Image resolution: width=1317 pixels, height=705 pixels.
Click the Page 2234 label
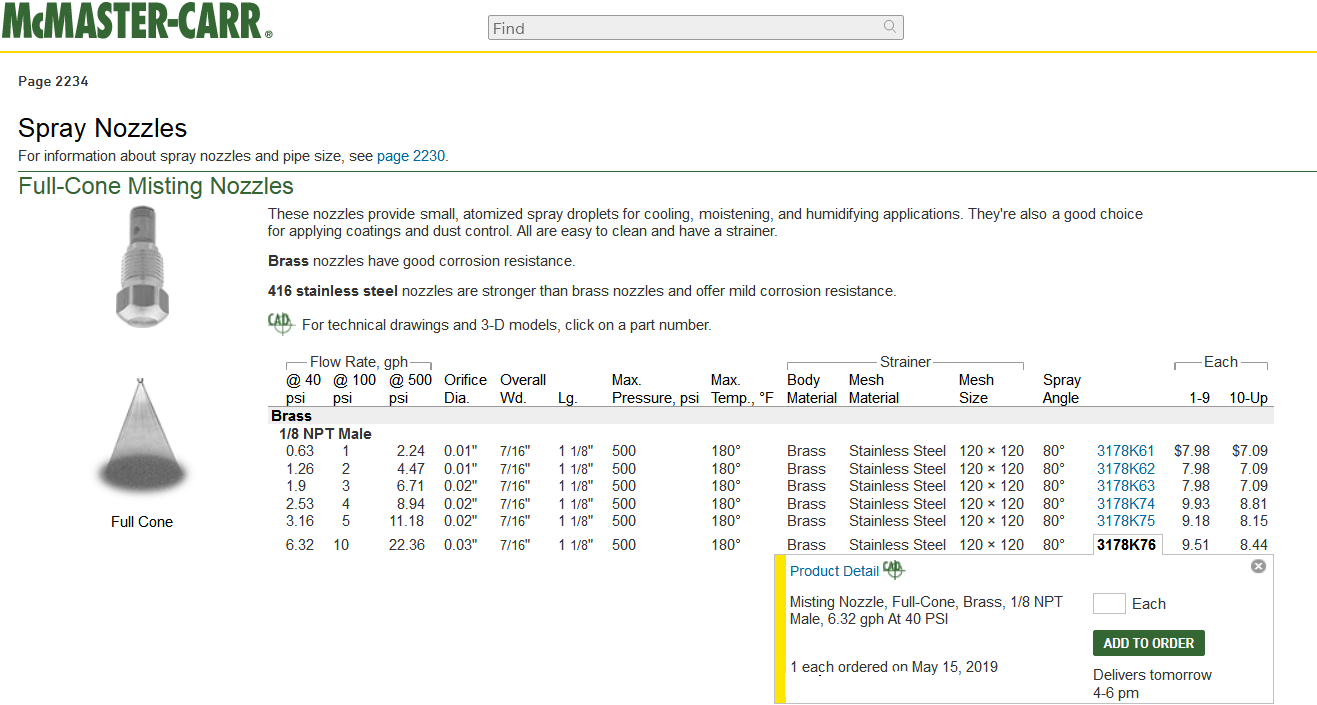click(53, 82)
